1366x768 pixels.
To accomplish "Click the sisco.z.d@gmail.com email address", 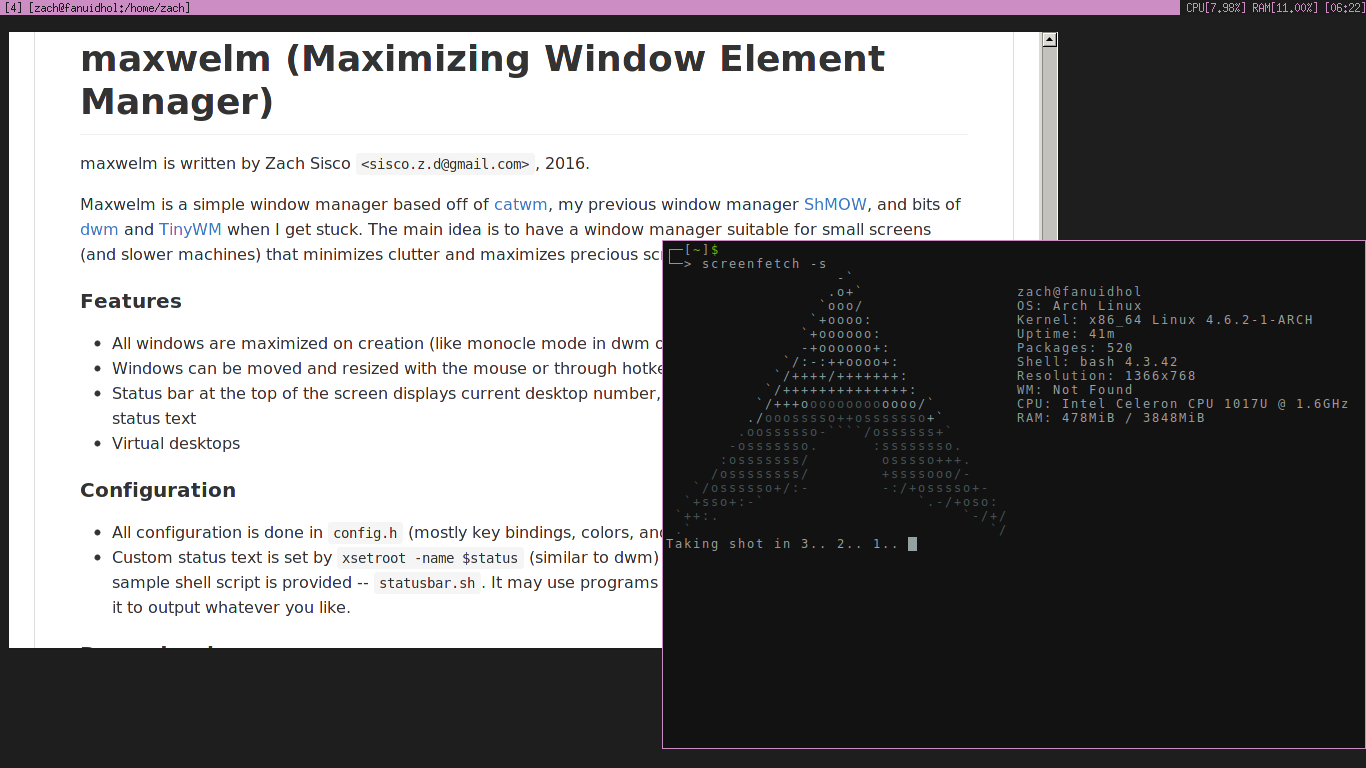I will pos(445,164).
